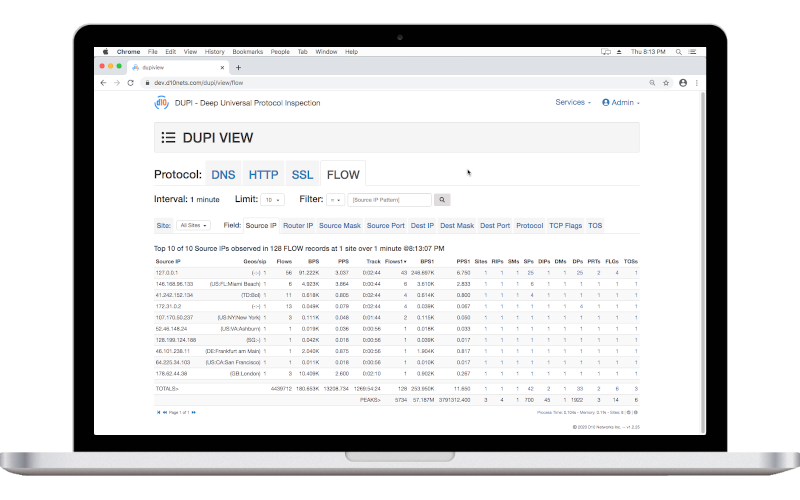Switch to the DNS protocol tab
This screenshot has width=800, height=500.
tap(223, 175)
